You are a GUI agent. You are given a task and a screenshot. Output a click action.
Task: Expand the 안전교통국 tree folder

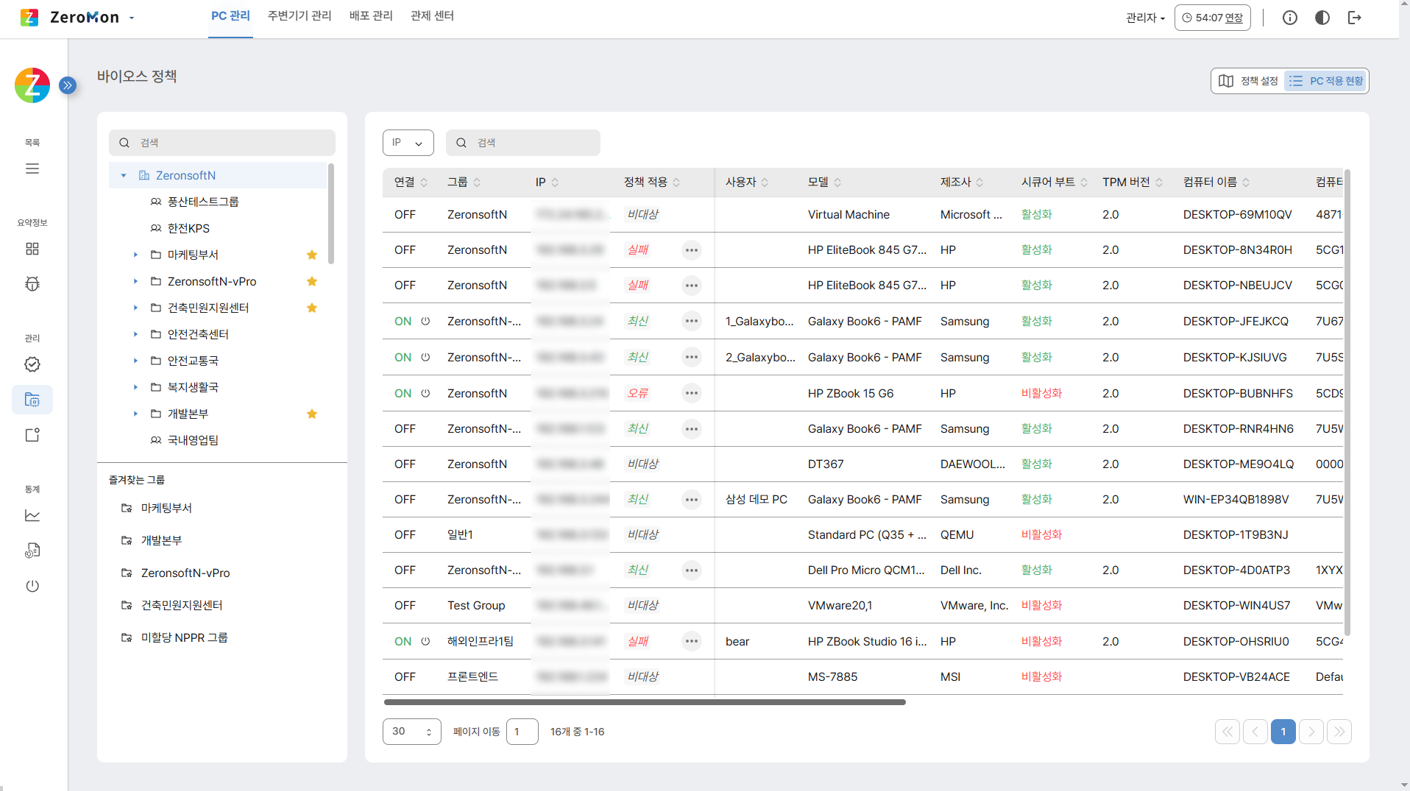(x=136, y=361)
